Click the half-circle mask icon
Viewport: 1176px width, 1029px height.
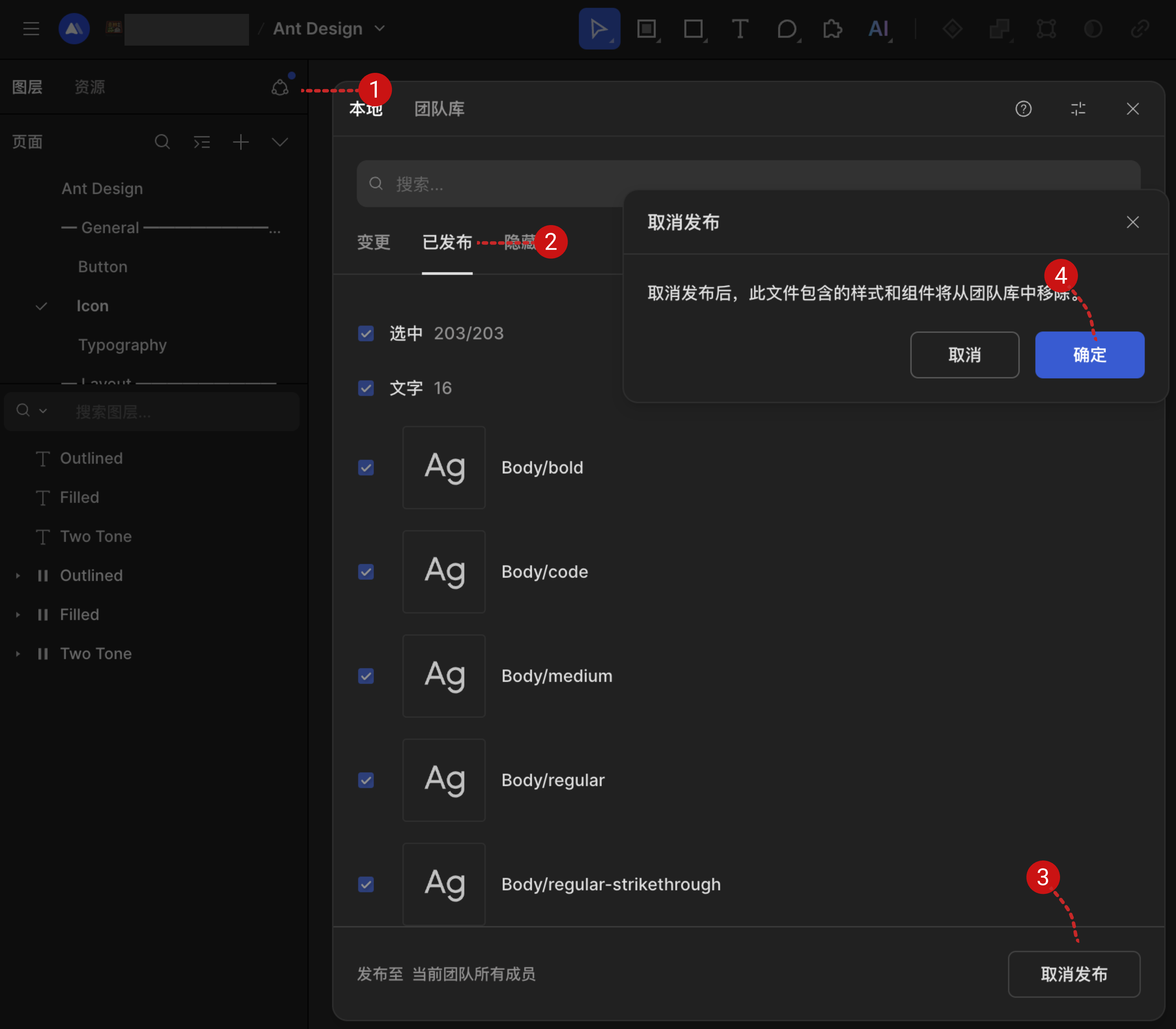pyautogui.click(x=1093, y=29)
